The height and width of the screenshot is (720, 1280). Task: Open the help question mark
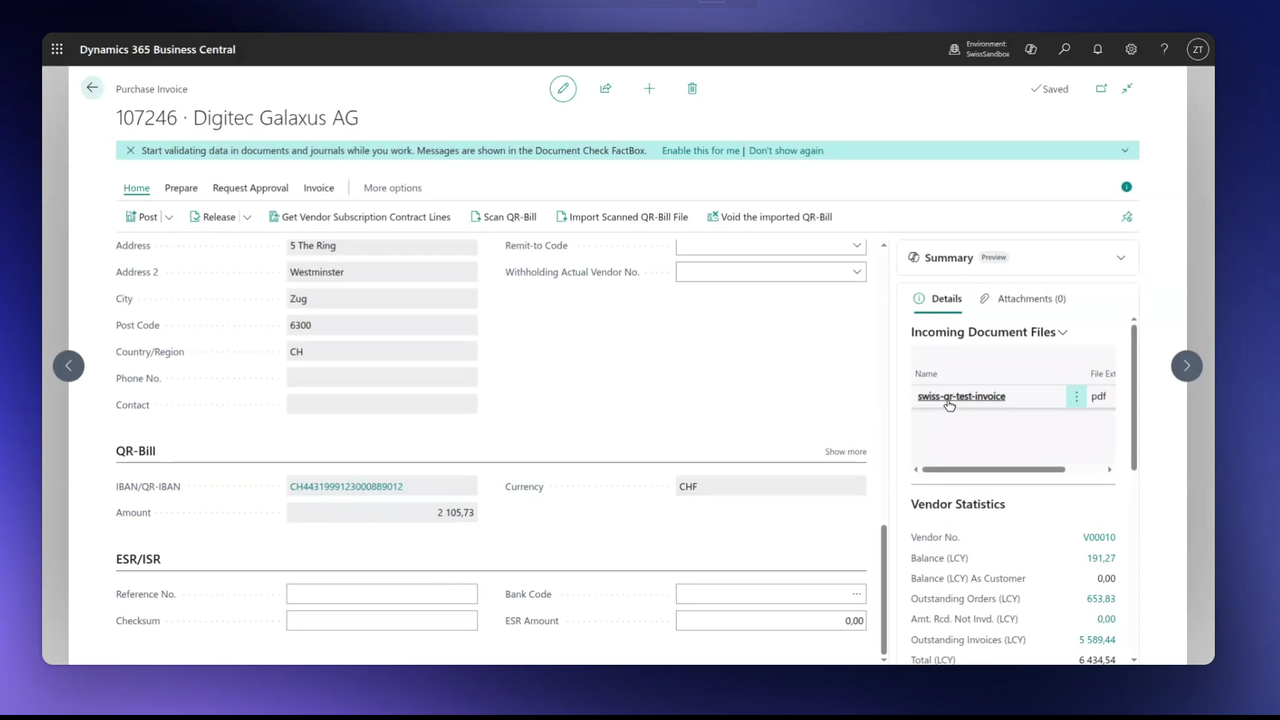point(1164,49)
